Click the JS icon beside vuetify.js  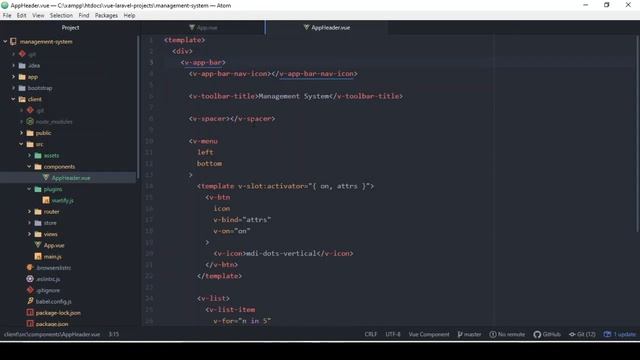click(46, 200)
